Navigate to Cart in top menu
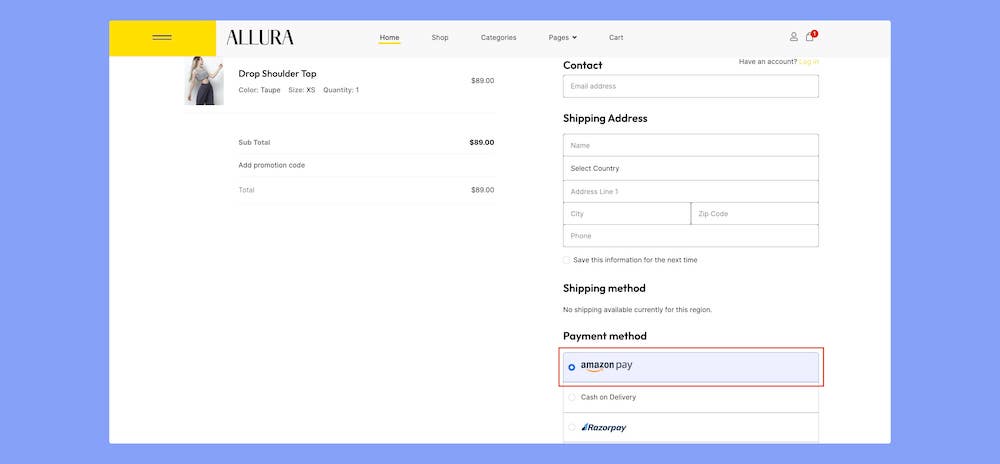 coord(616,38)
